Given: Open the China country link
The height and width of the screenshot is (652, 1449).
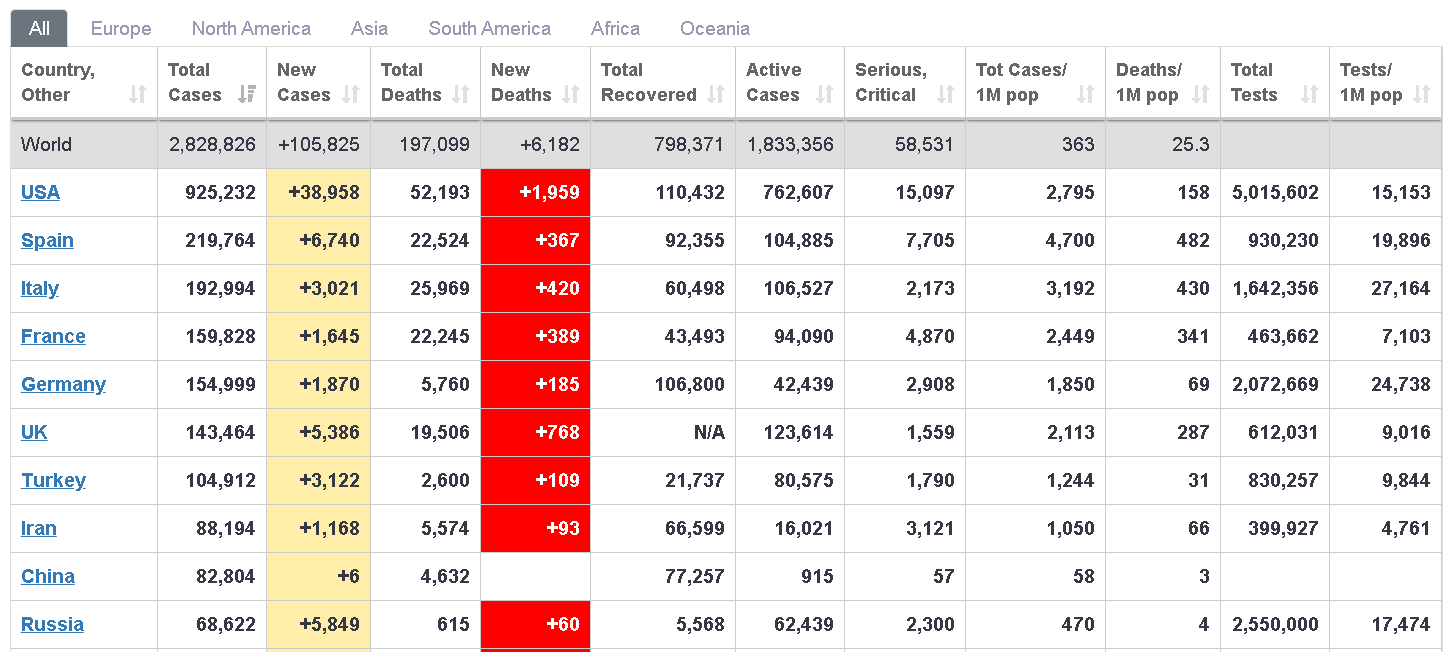Looking at the screenshot, I should [x=48, y=576].
